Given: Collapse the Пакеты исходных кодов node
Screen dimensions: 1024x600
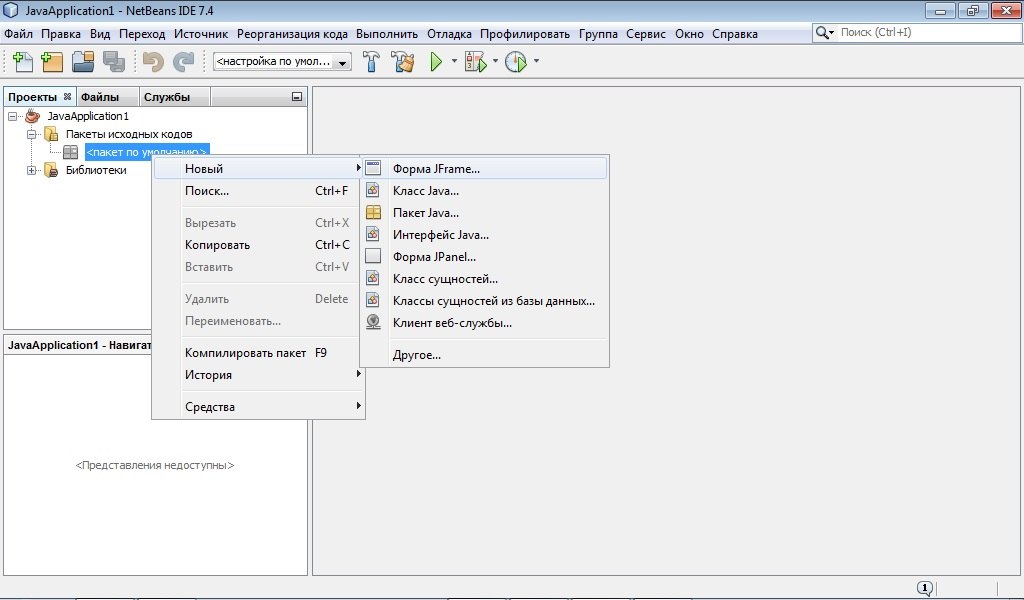Looking at the screenshot, I should click(x=31, y=134).
